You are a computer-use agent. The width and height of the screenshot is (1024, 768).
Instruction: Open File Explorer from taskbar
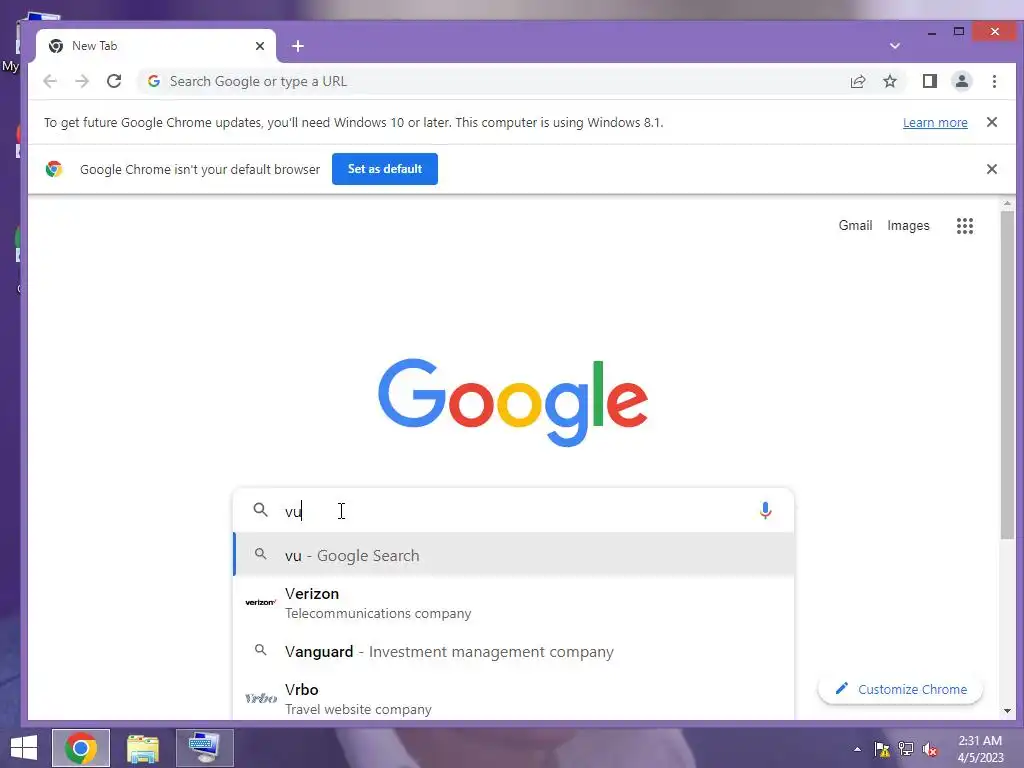click(x=143, y=748)
